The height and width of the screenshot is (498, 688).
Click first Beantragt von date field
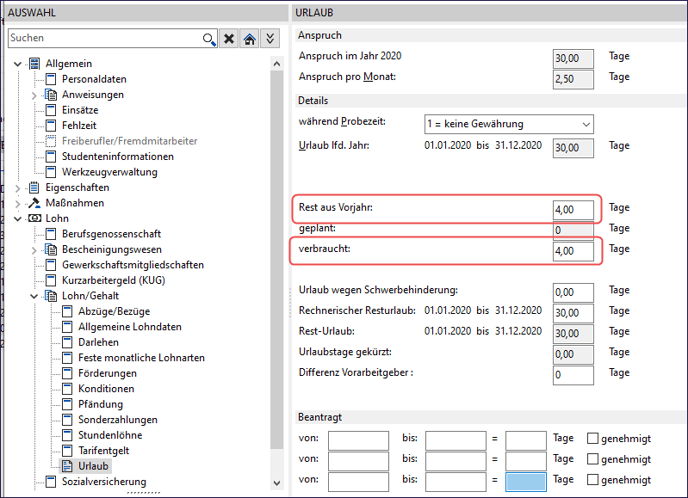click(x=358, y=440)
